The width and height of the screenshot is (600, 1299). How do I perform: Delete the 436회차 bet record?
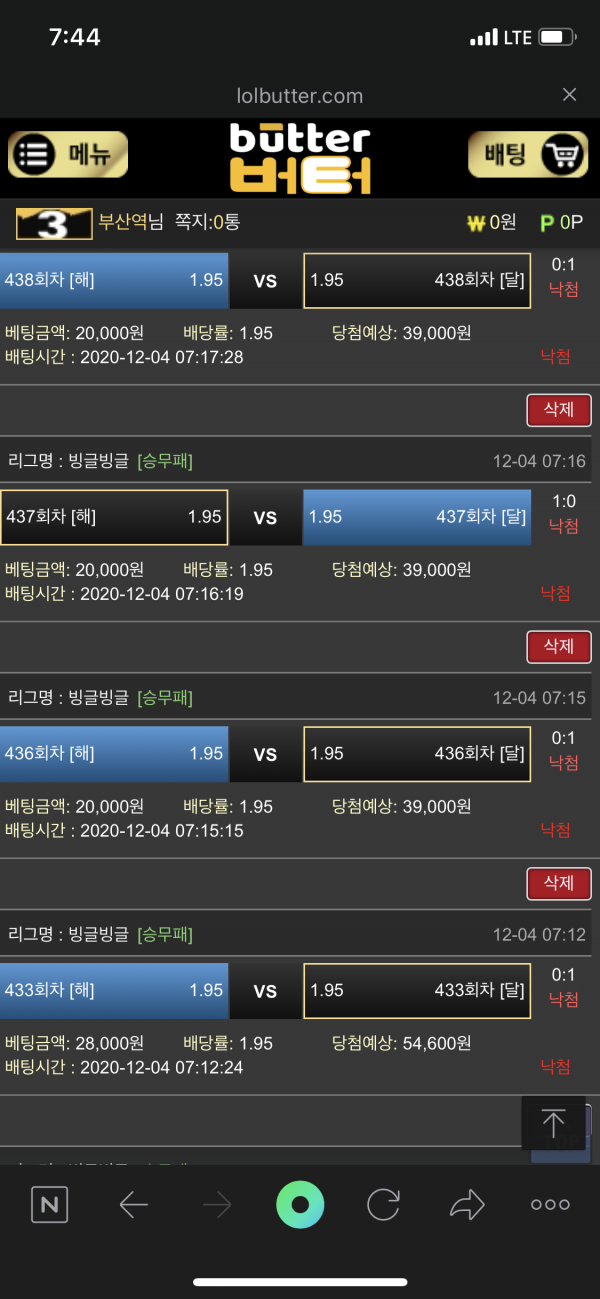558,883
